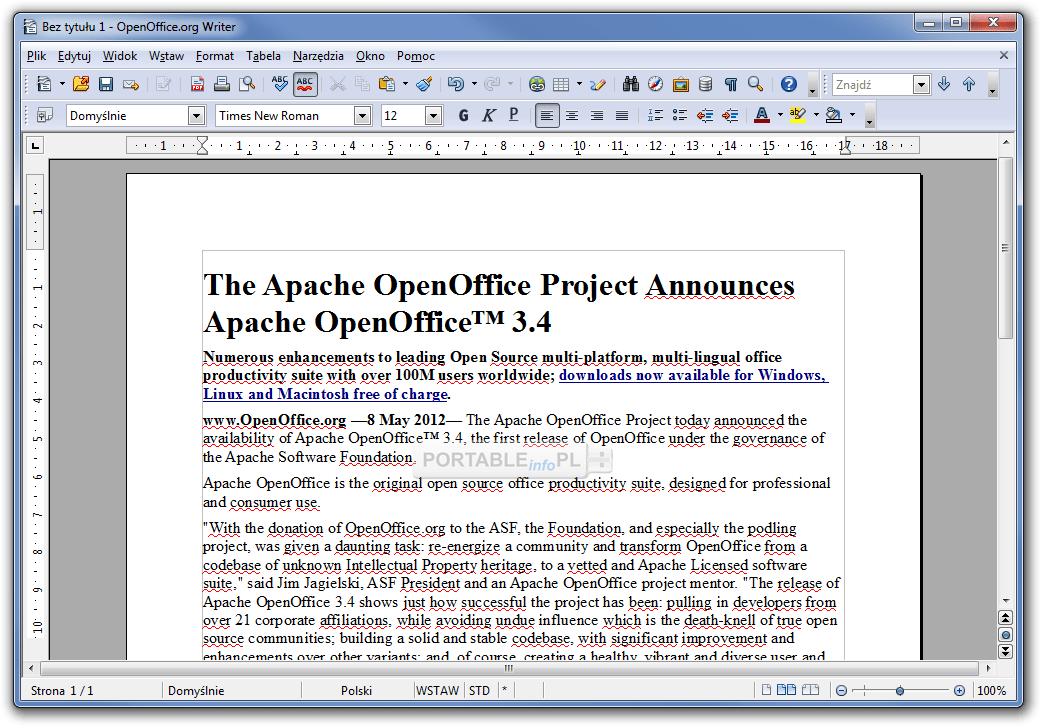This screenshot has width=1042, height=727.
Task: Save the document with the floppy icon
Action: click(x=106, y=84)
